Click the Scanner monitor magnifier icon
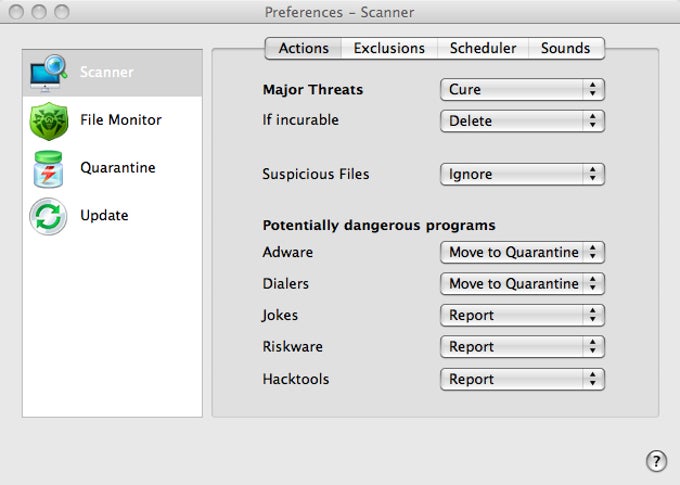 tap(49, 73)
